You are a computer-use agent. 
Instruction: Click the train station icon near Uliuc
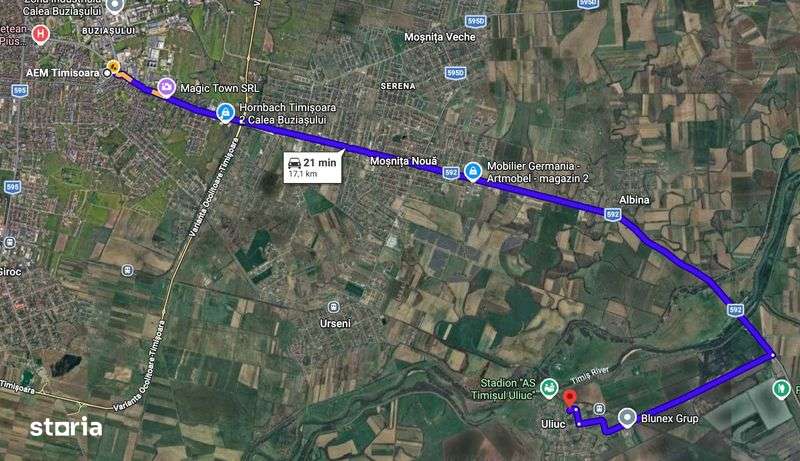click(599, 408)
